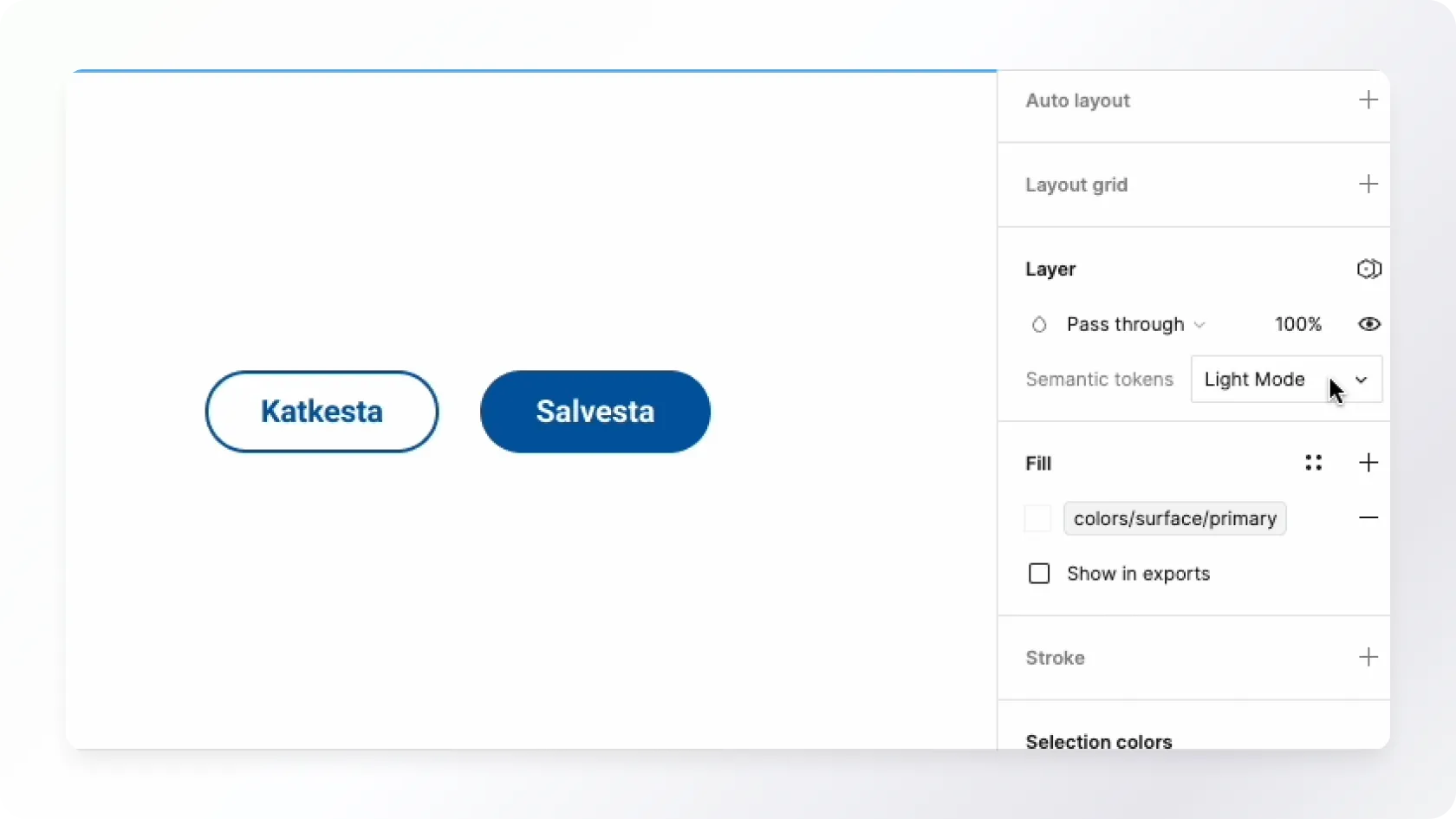Click the Auto layout plus icon

(x=1368, y=101)
